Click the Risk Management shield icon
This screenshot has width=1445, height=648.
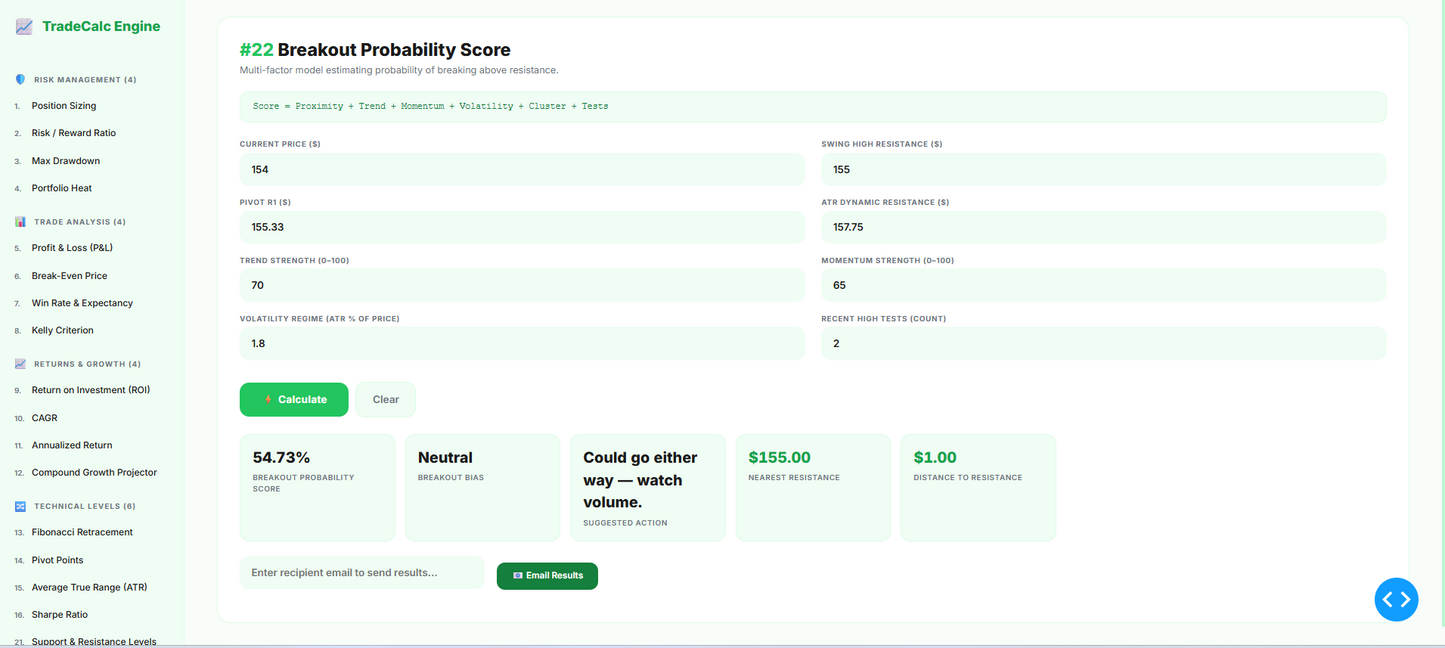pos(20,79)
